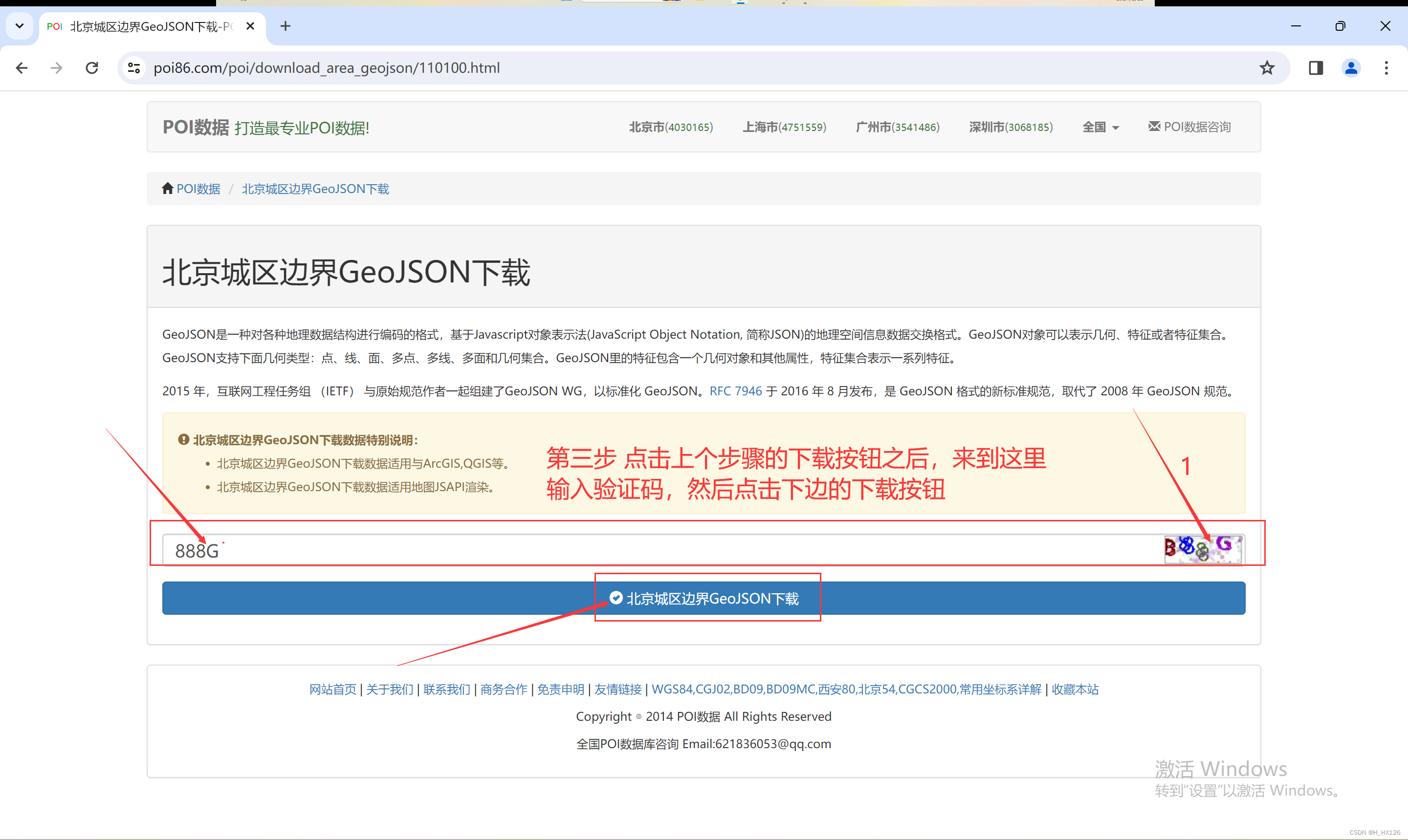Screen dimensions: 1408x840
Task: Select 上海市(4751559) in the navbar
Action: [x=784, y=128]
